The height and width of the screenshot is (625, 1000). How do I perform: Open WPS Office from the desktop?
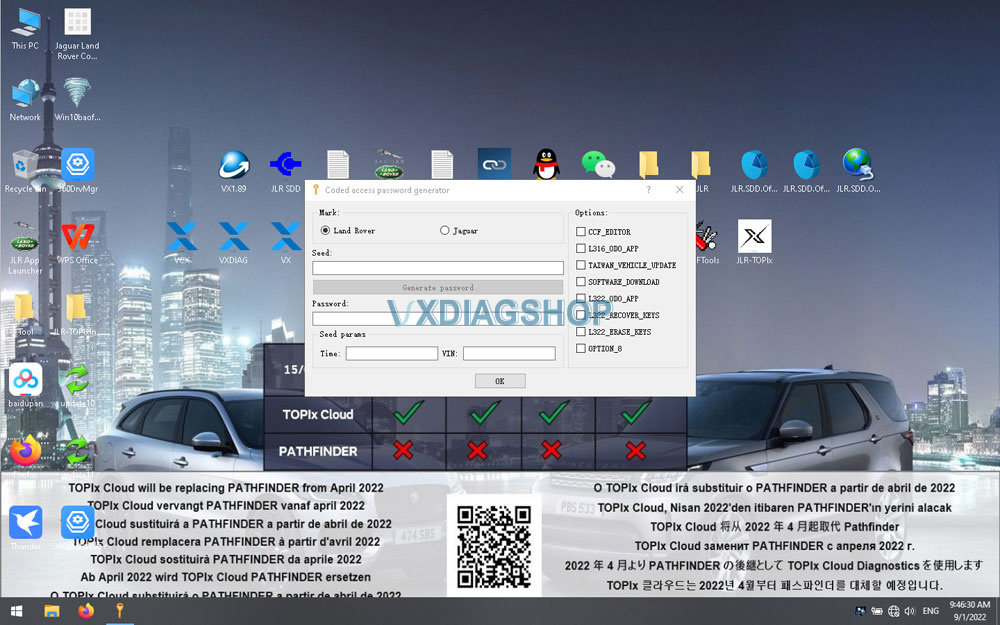tap(78, 242)
